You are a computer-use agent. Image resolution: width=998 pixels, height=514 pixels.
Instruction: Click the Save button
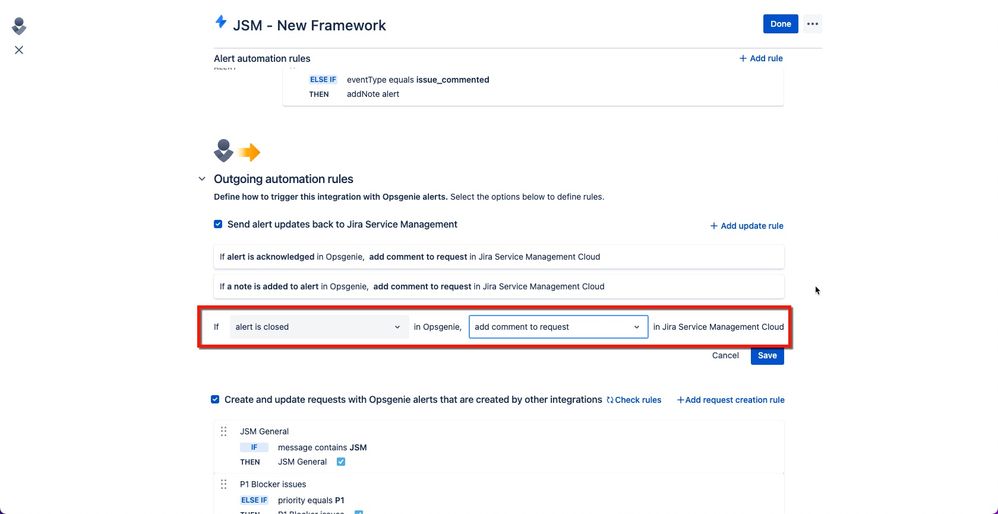pos(767,356)
